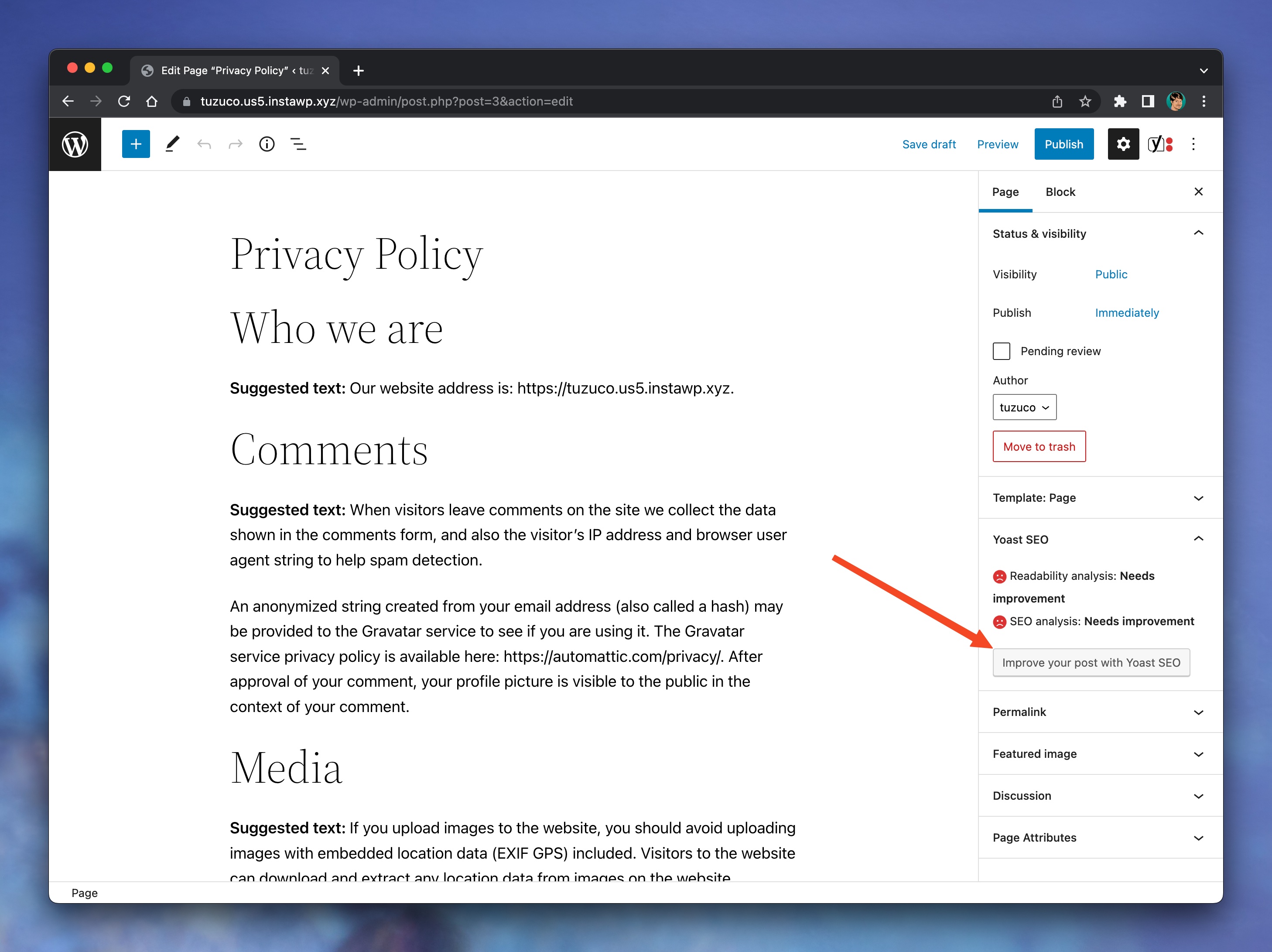Open the Details info icon
The image size is (1272, 952).
(x=267, y=144)
